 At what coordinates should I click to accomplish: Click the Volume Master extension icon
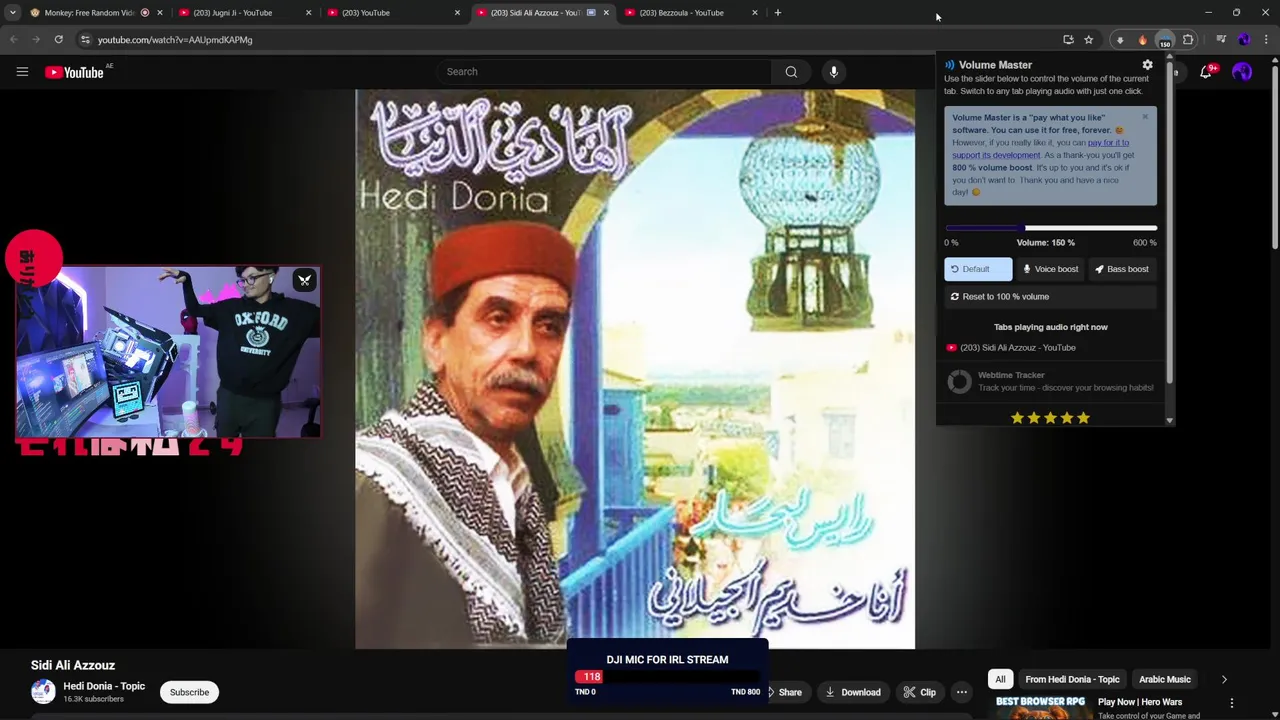coord(1165,40)
